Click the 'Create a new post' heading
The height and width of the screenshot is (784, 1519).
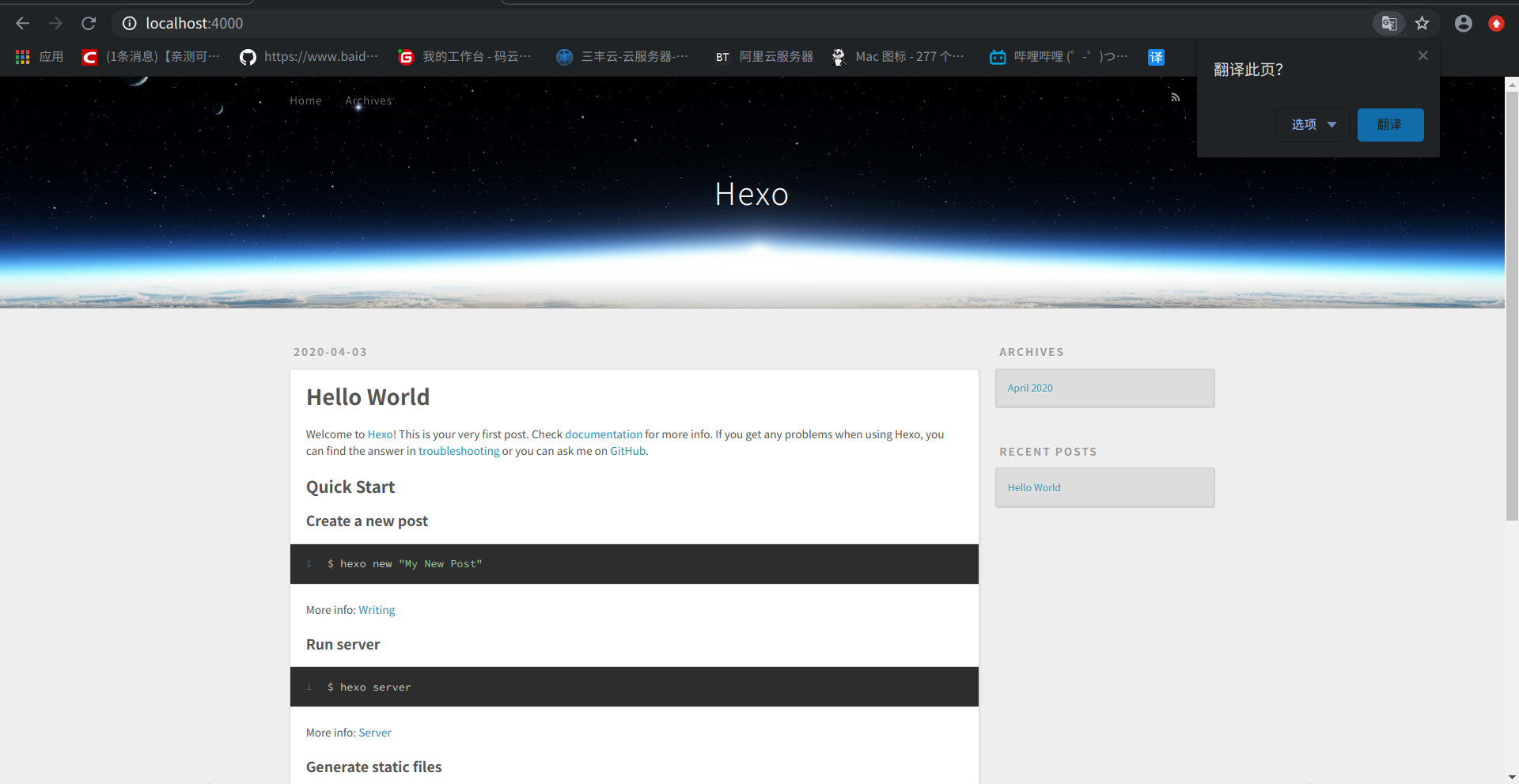click(367, 521)
